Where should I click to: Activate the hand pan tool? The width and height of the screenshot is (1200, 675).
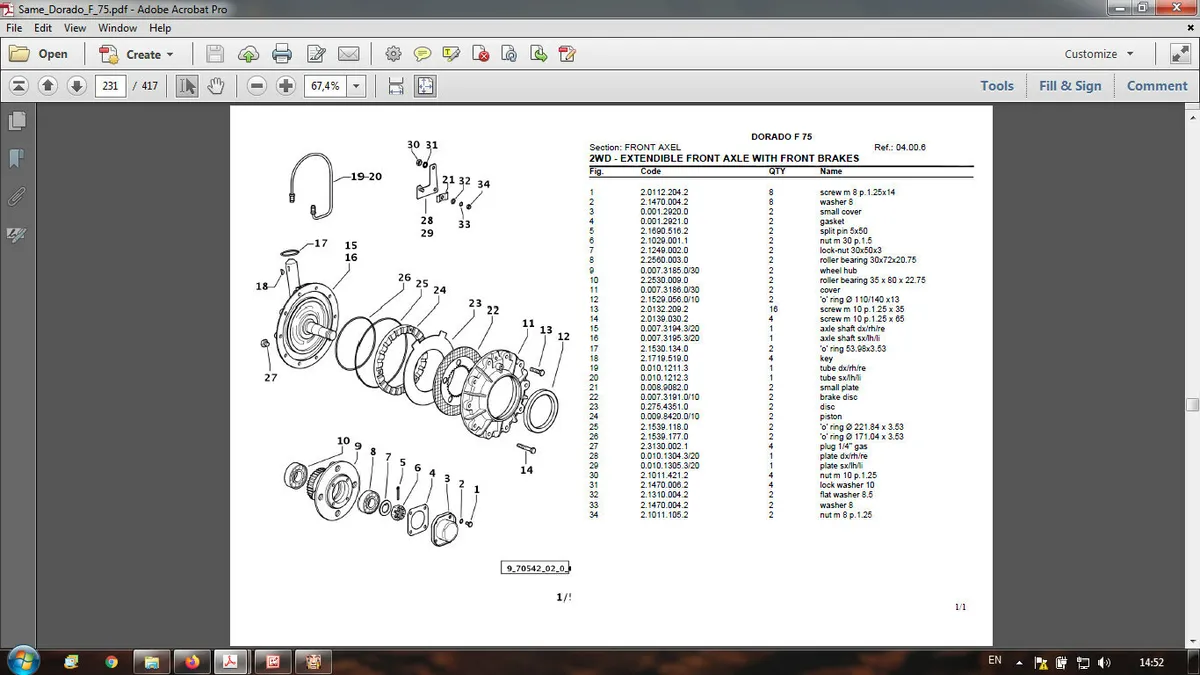pyautogui.click(x=215, y=86)
